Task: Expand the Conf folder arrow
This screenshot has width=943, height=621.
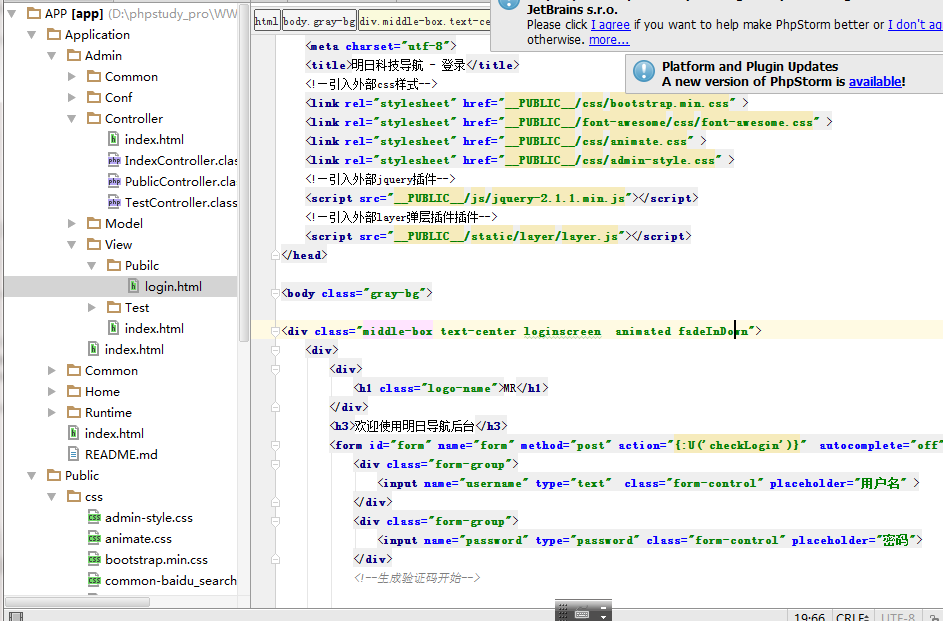Action: [72, 97]
